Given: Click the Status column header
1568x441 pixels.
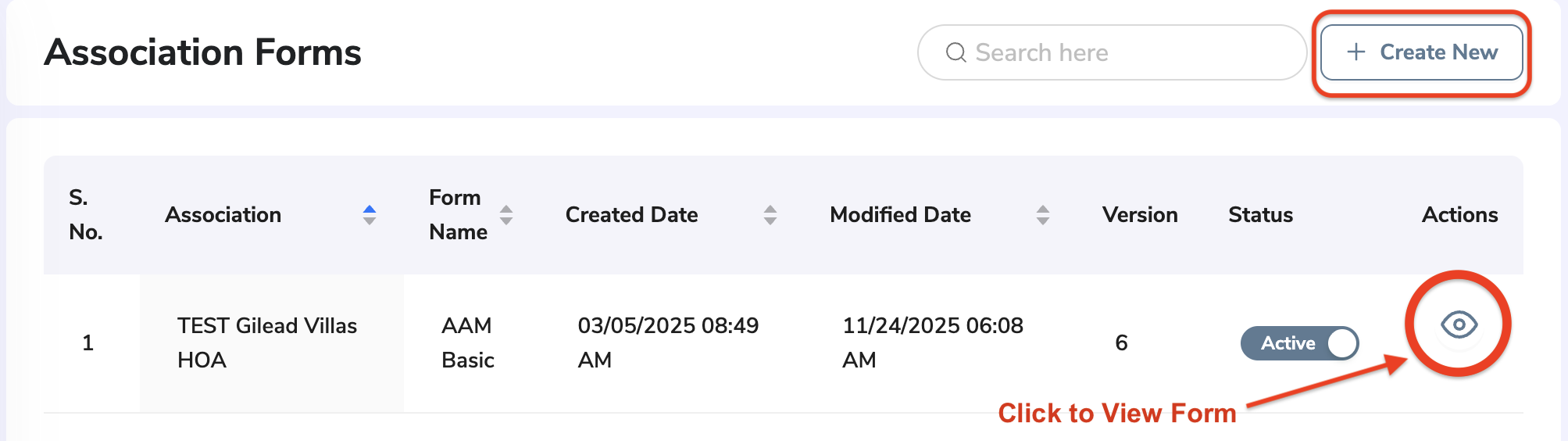Looking at the screenshot, I should (1261, 215).
